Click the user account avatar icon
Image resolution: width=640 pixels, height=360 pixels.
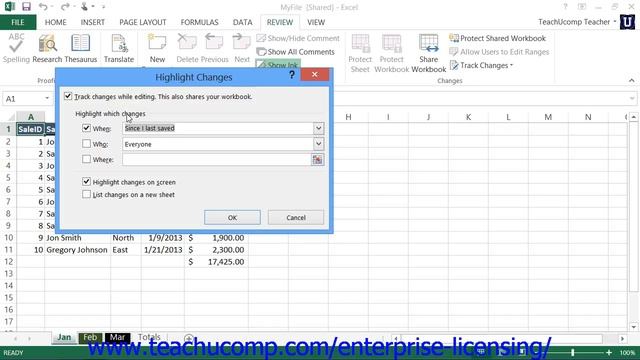(627, 22)
